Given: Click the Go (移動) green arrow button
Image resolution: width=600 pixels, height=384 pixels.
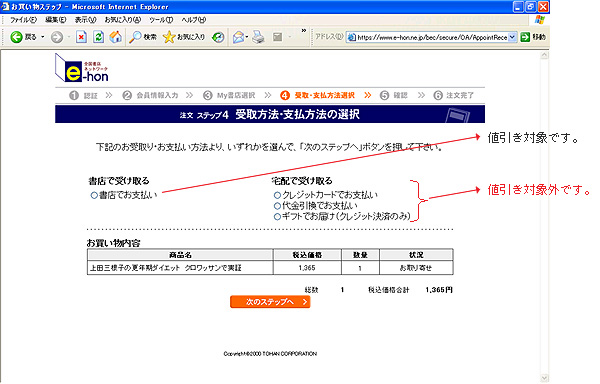Looking at the screenshot, I should [525, 37].
